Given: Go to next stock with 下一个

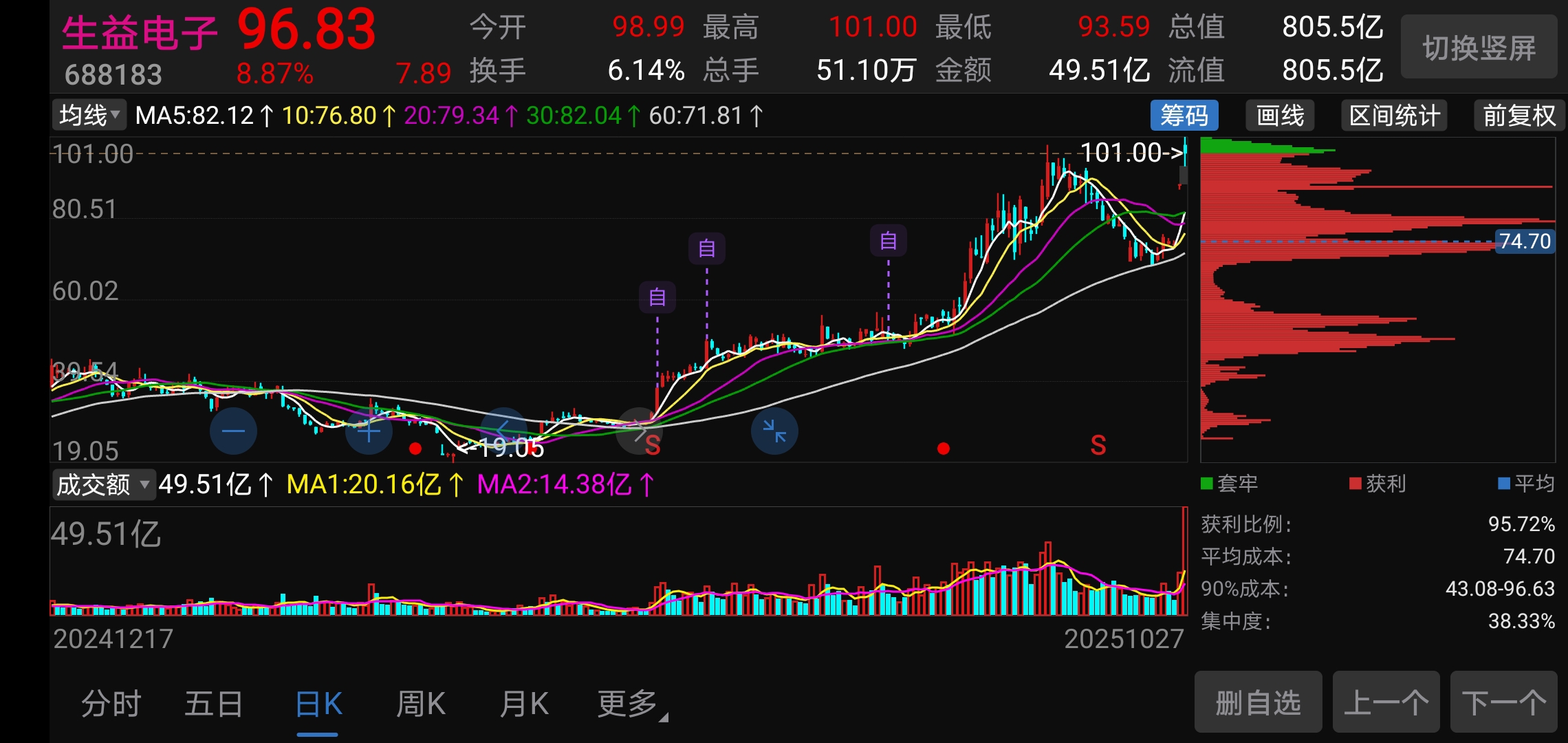Looking at the screenshot, I should 1503,702.
